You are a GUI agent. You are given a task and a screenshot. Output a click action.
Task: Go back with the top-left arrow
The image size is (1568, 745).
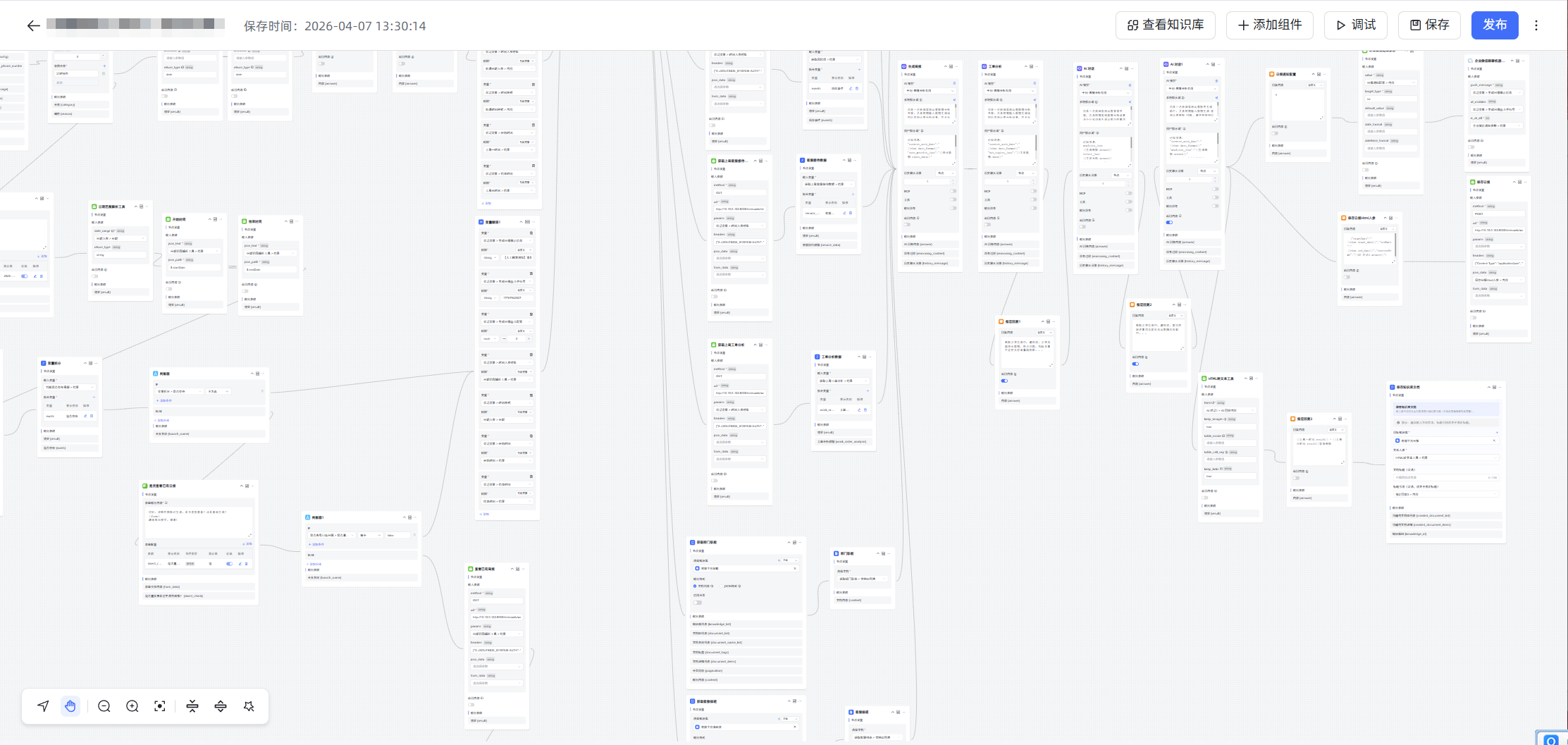coord(33,26)
